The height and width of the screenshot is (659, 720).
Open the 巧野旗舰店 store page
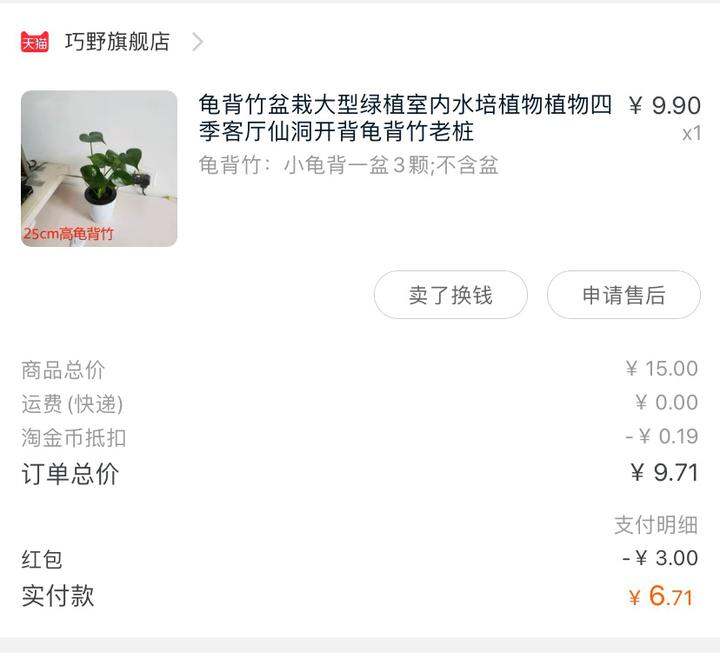(x=117, y=42)
